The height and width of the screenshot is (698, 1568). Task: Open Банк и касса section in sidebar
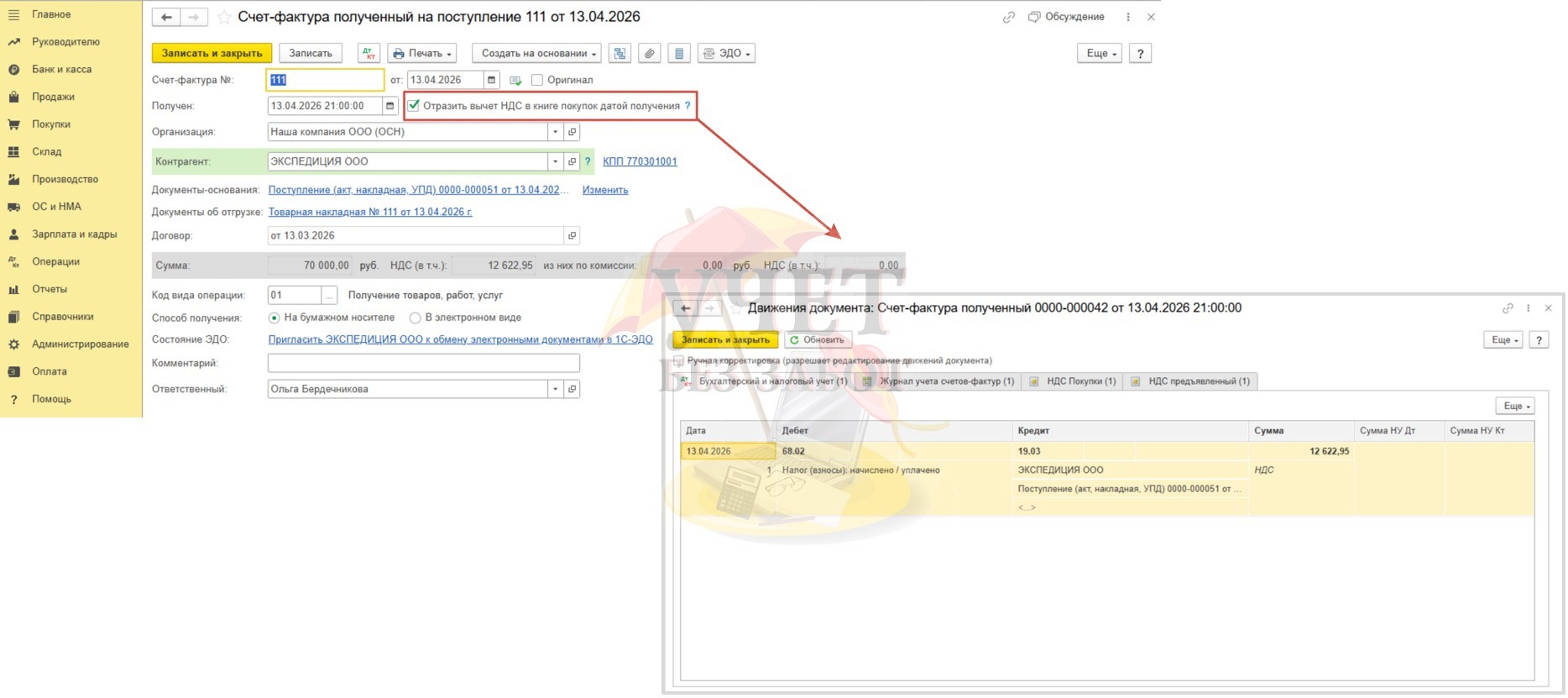tap(61, 70)
